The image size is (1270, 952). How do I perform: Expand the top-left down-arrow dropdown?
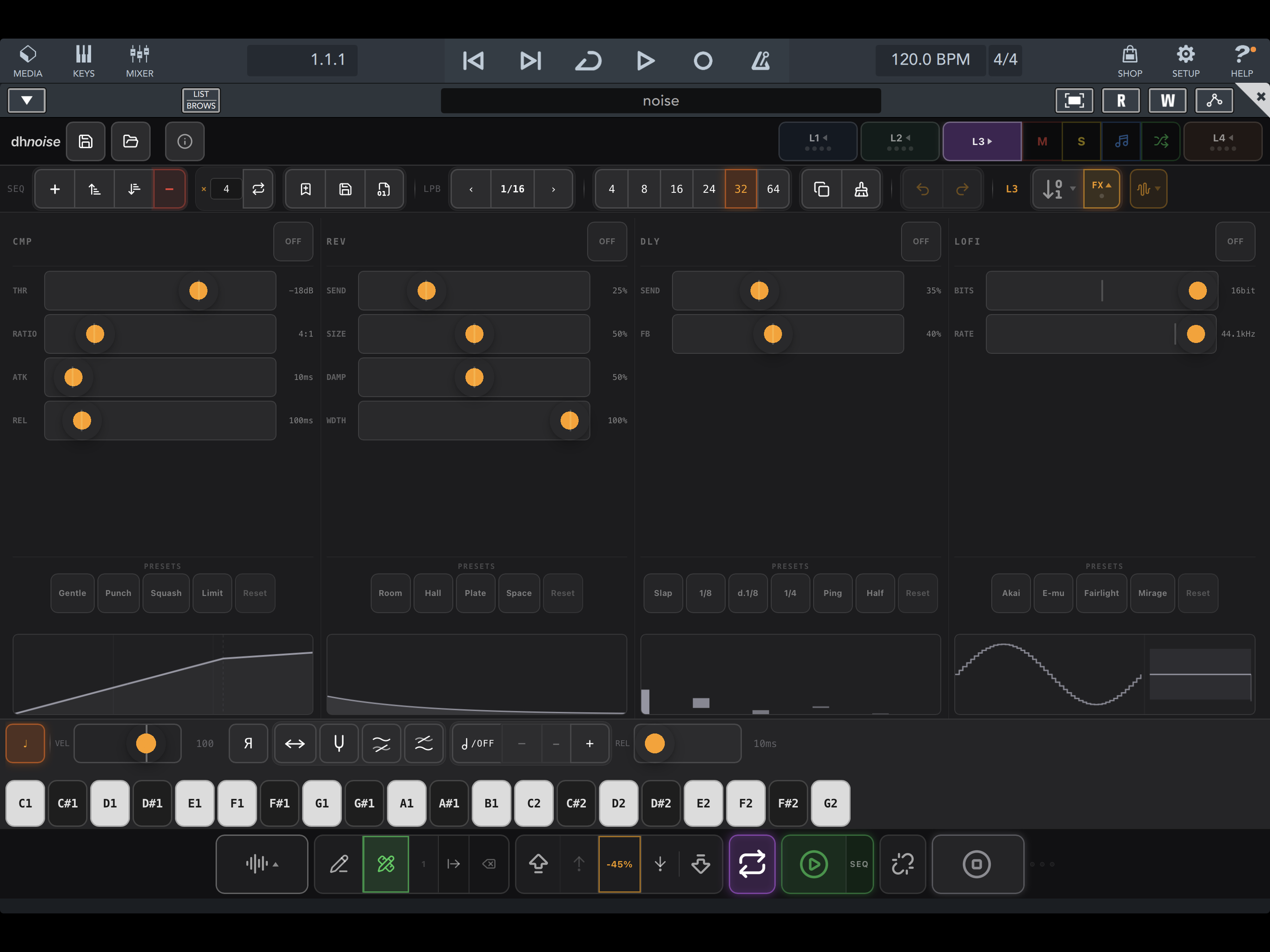click(x=26, y=100)
